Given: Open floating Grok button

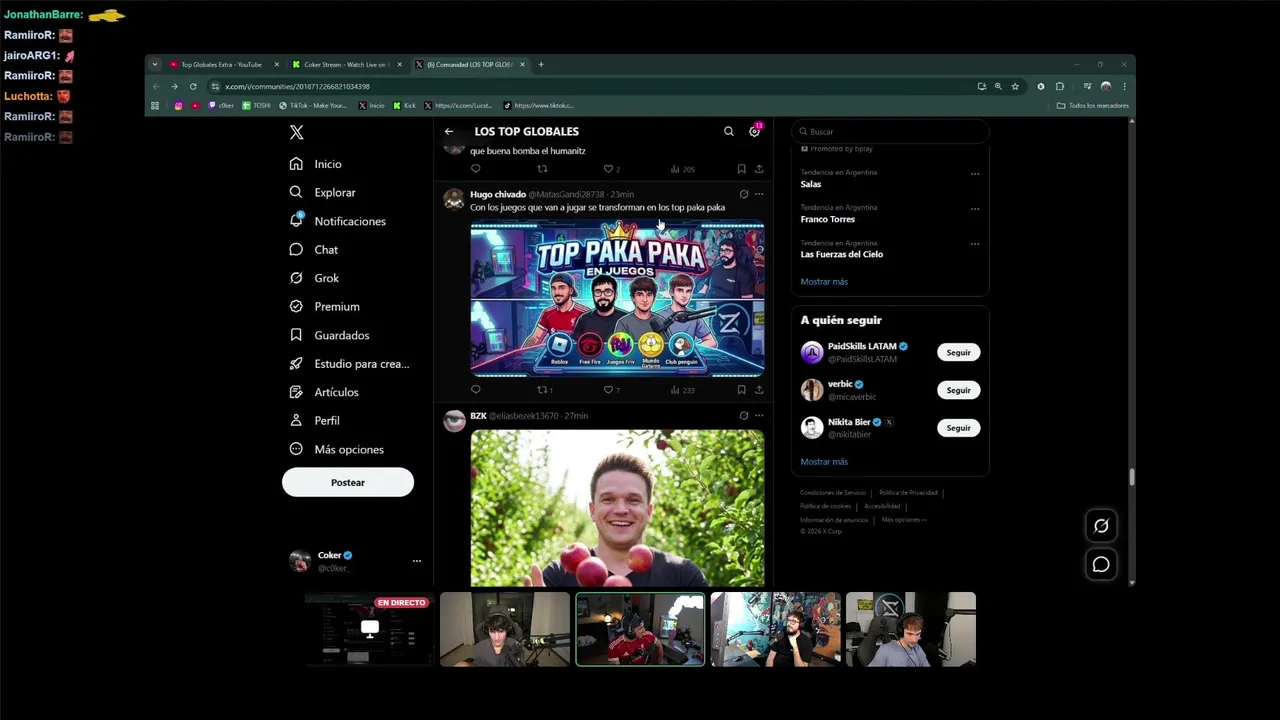Looking at the screenshot, I should click(1101, 526).
